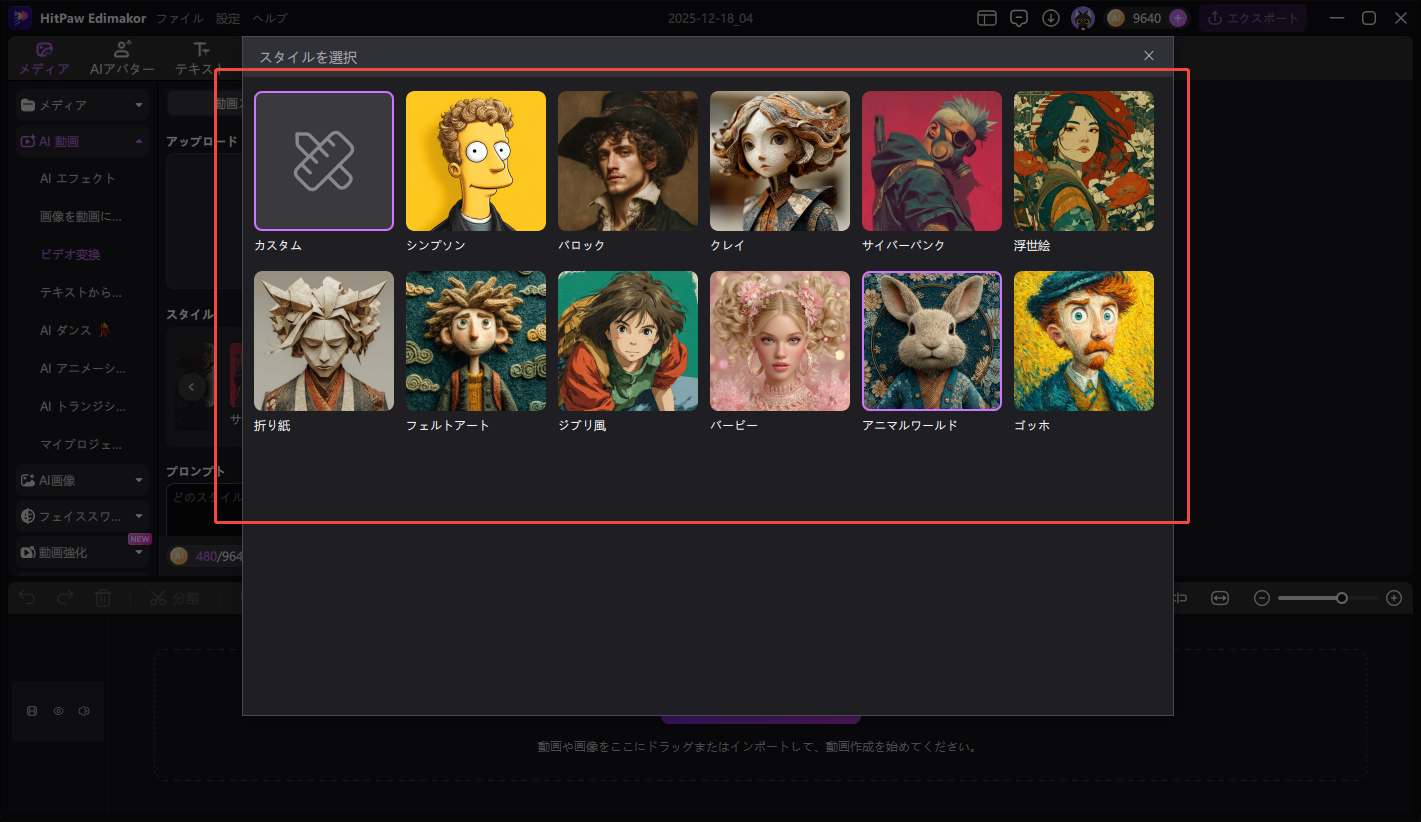The width and height of the screenshot is (1421, 822).
Task: Switch to the AIアバター tab
Action: pyautogui.click(x=122, y=59)
